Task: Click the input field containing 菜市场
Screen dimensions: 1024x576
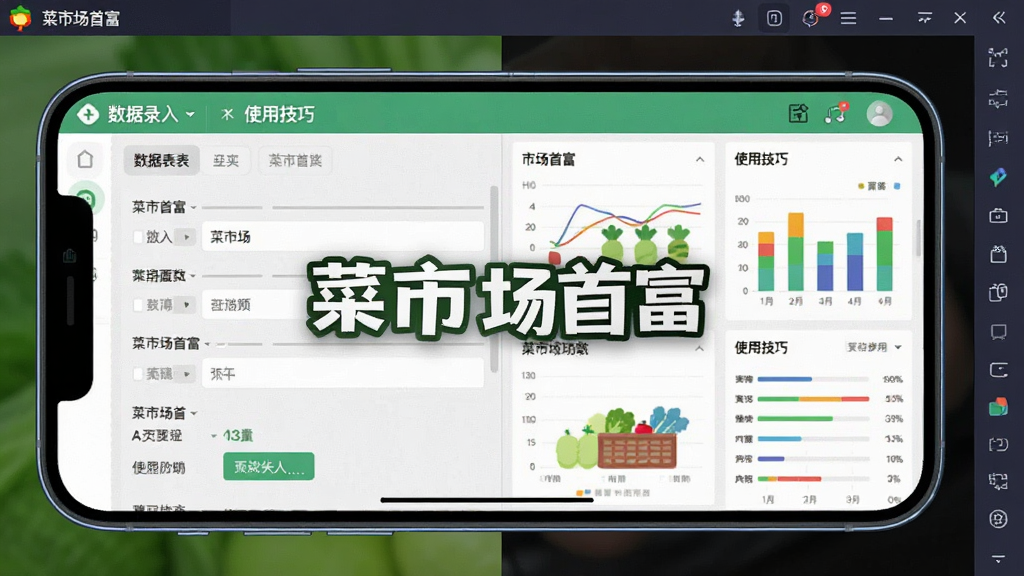Action: tap(343, 237)
